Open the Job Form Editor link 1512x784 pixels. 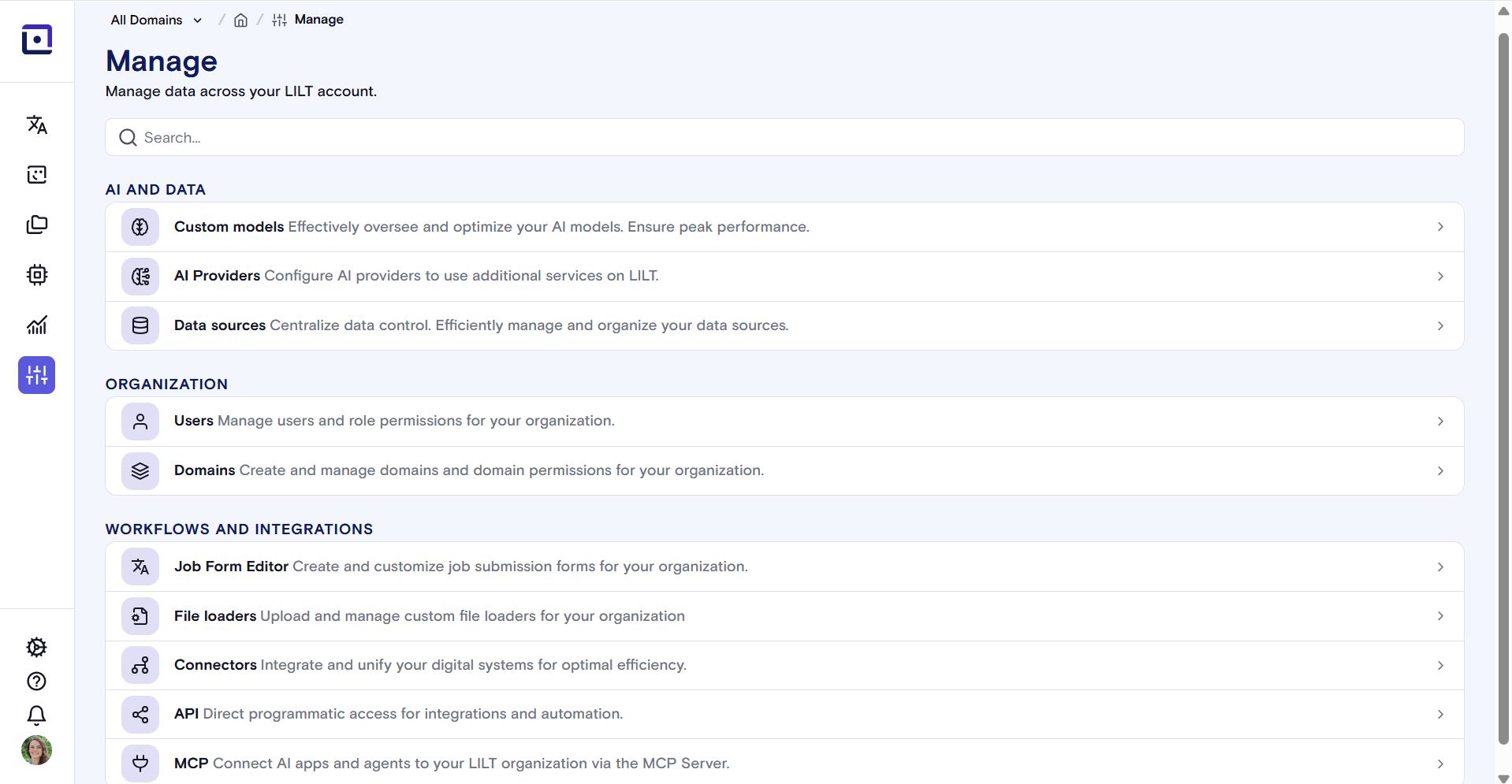[x=784, y=567]
